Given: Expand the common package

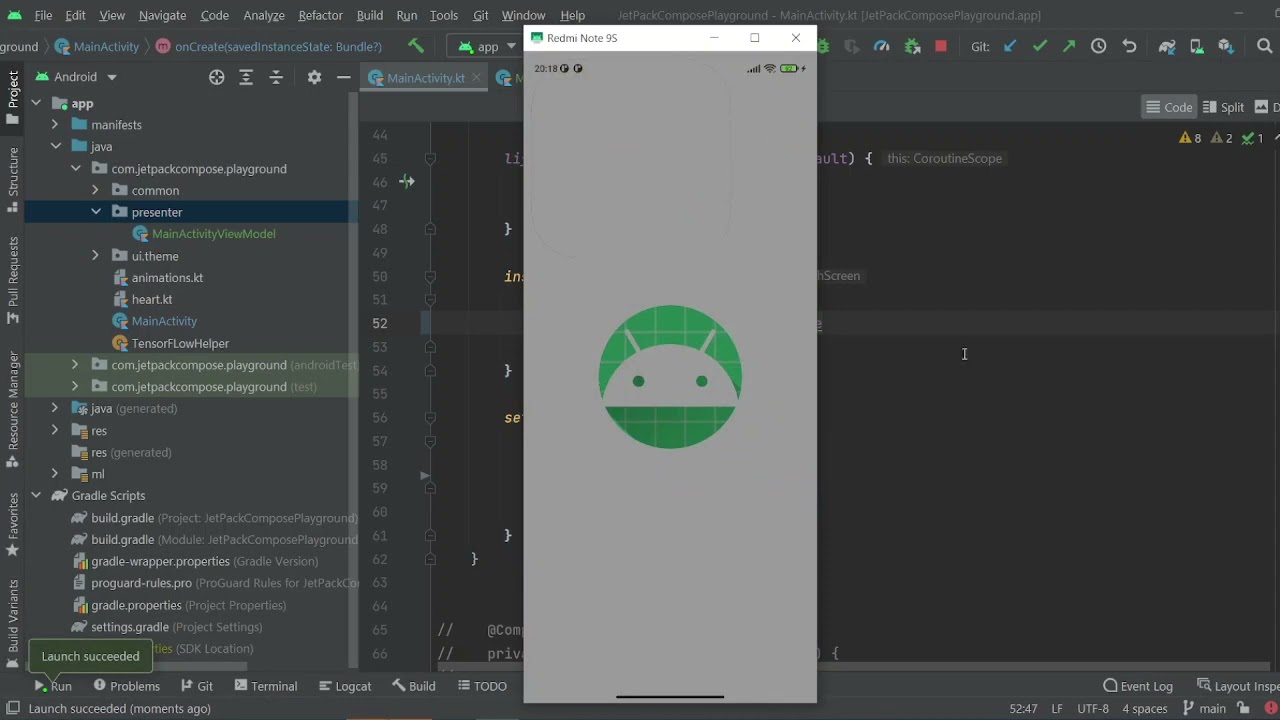Looking at the screenshot, I should [x=95, y=190].
